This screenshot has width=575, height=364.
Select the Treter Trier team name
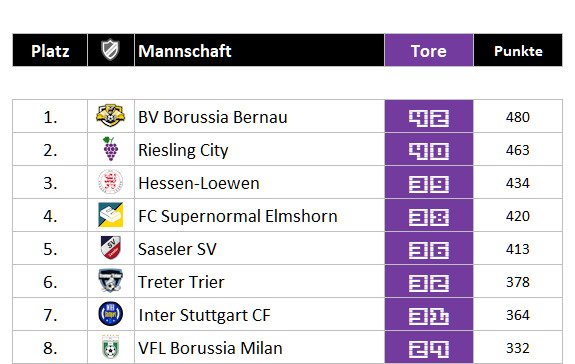[181, 282]
